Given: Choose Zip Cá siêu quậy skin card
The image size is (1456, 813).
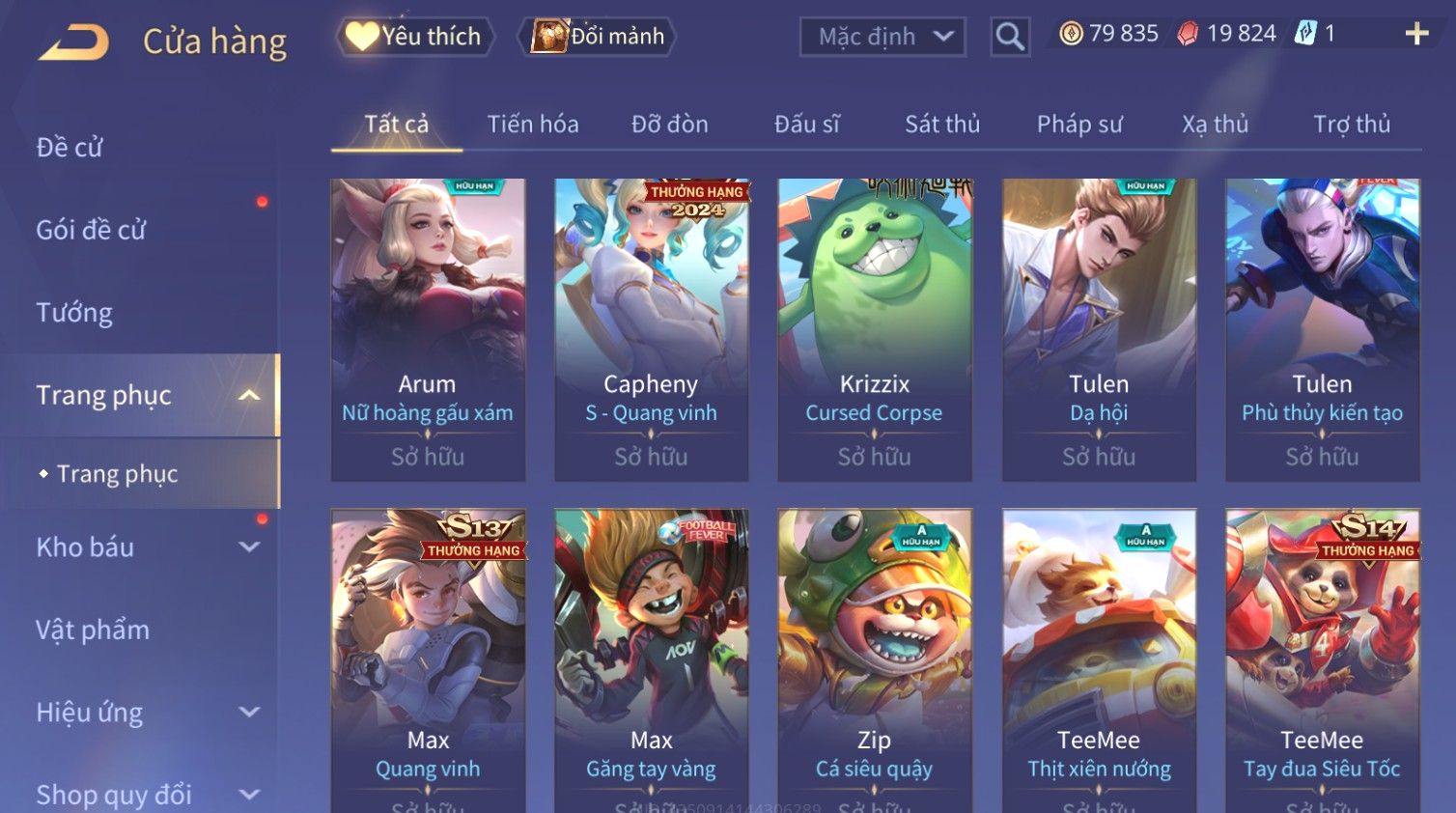Looking at the screenshot, I should tap(875, 660).
